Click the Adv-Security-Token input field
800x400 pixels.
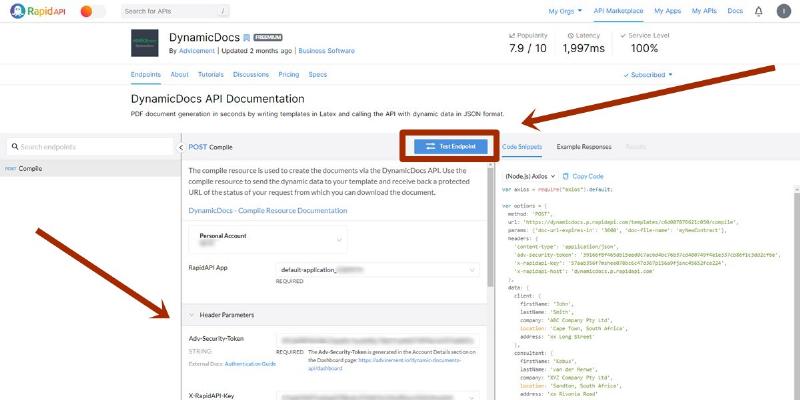(378, 340)
